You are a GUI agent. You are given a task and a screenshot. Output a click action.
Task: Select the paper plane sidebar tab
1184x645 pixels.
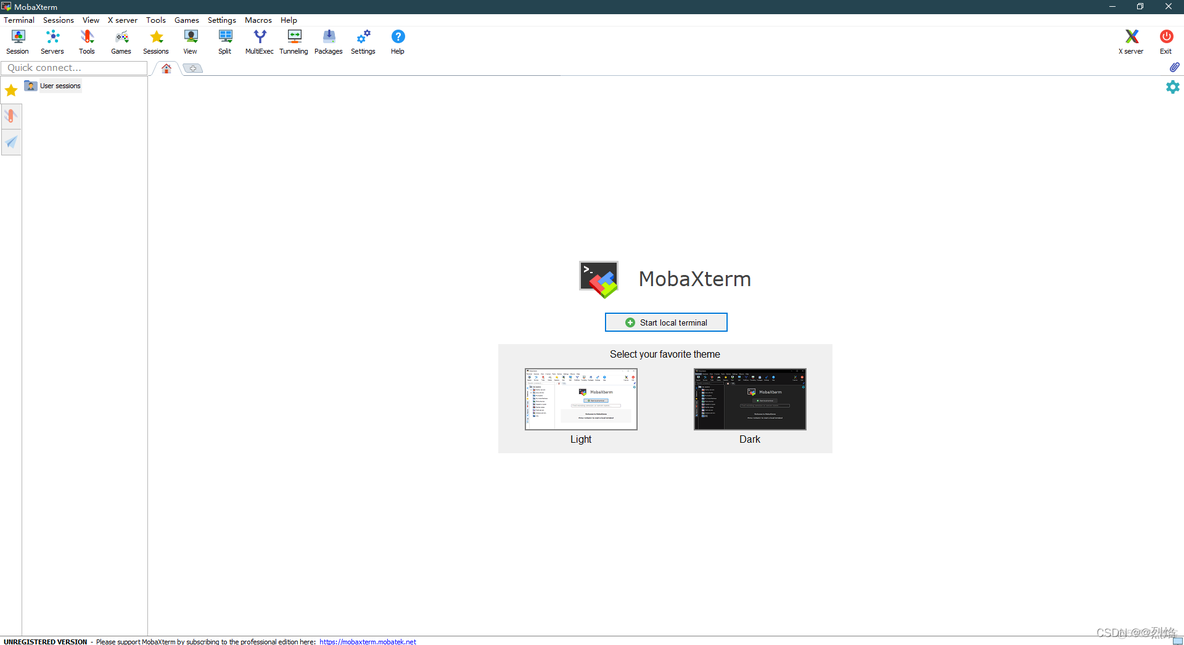(x=11, y=142)
